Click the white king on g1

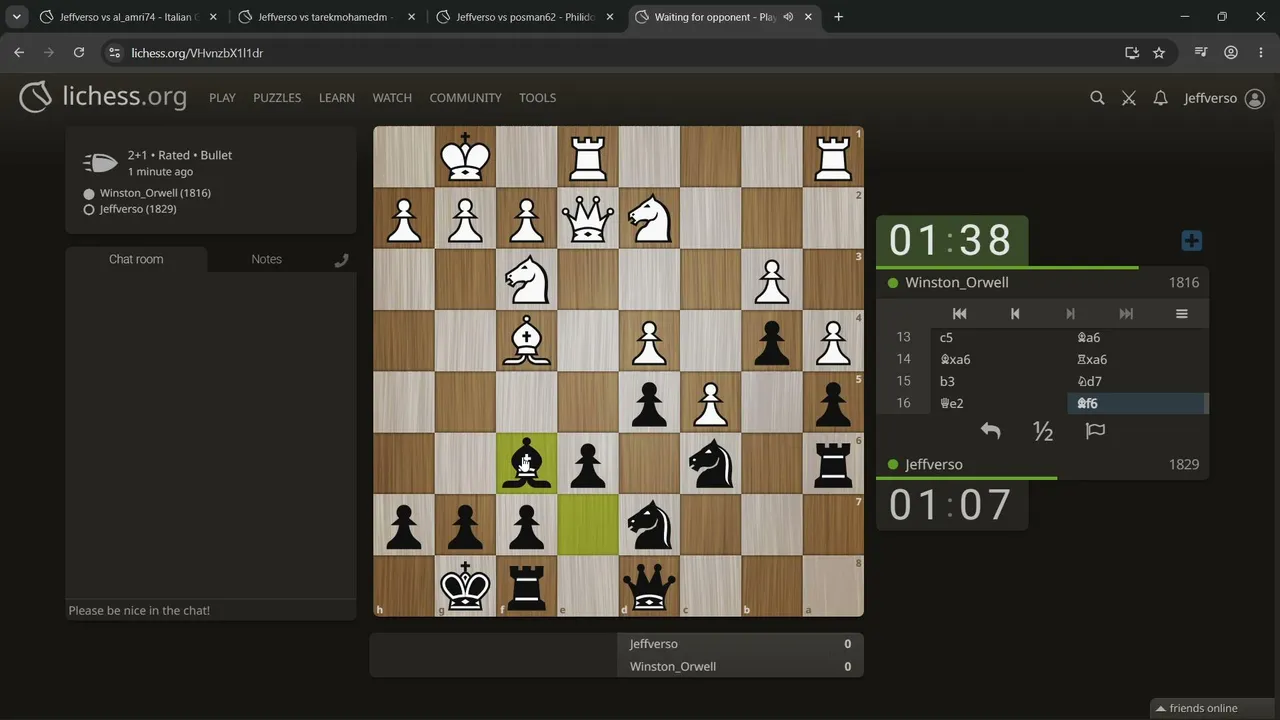click(465, 157)
